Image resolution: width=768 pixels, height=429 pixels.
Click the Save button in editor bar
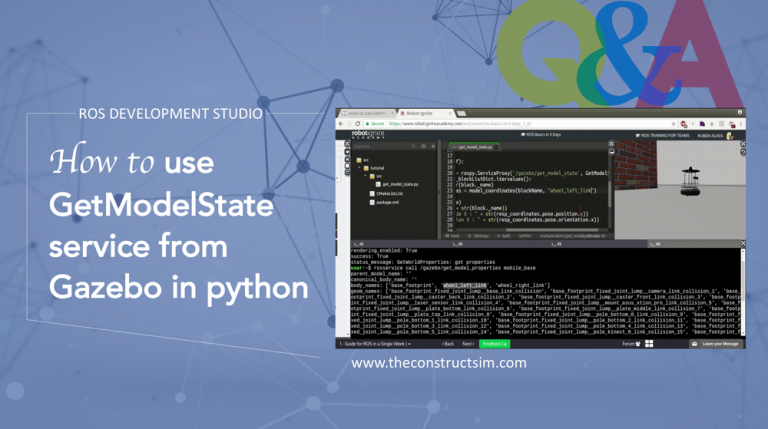(452, 236)
